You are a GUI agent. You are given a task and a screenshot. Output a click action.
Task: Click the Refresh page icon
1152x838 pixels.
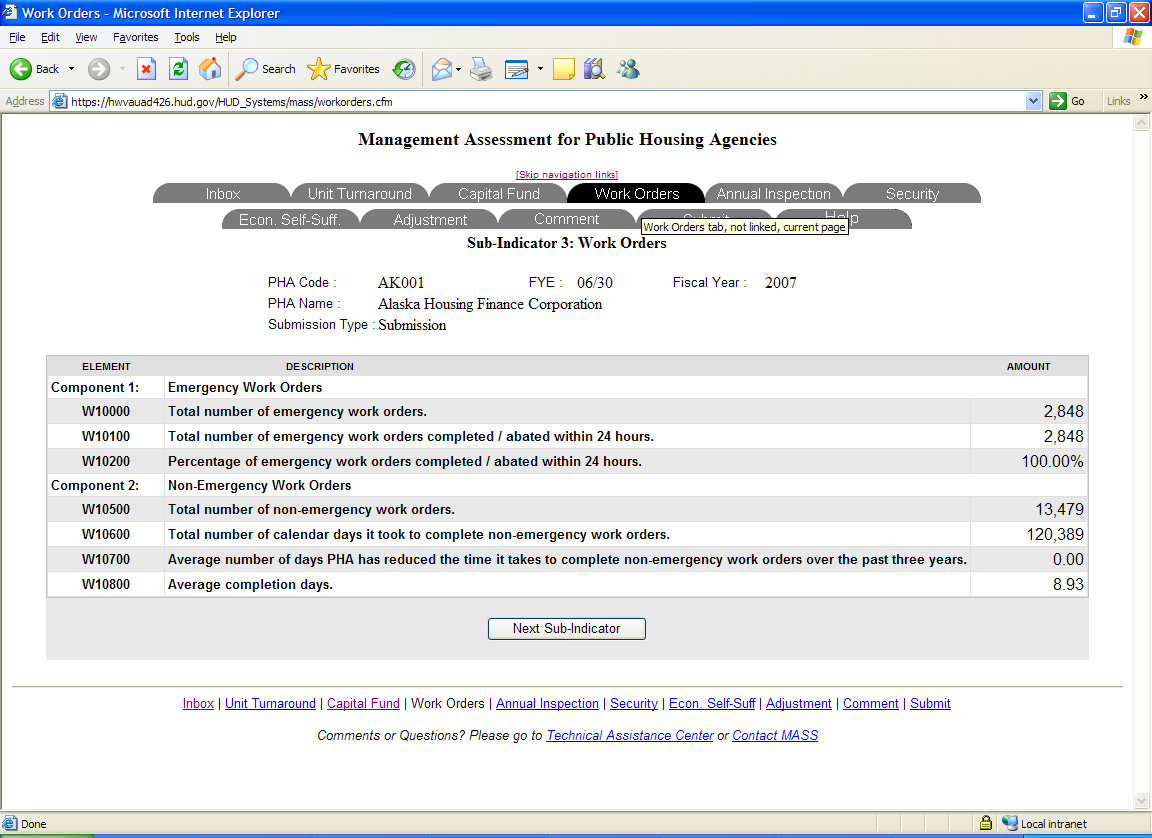click(x=178, y=69)
